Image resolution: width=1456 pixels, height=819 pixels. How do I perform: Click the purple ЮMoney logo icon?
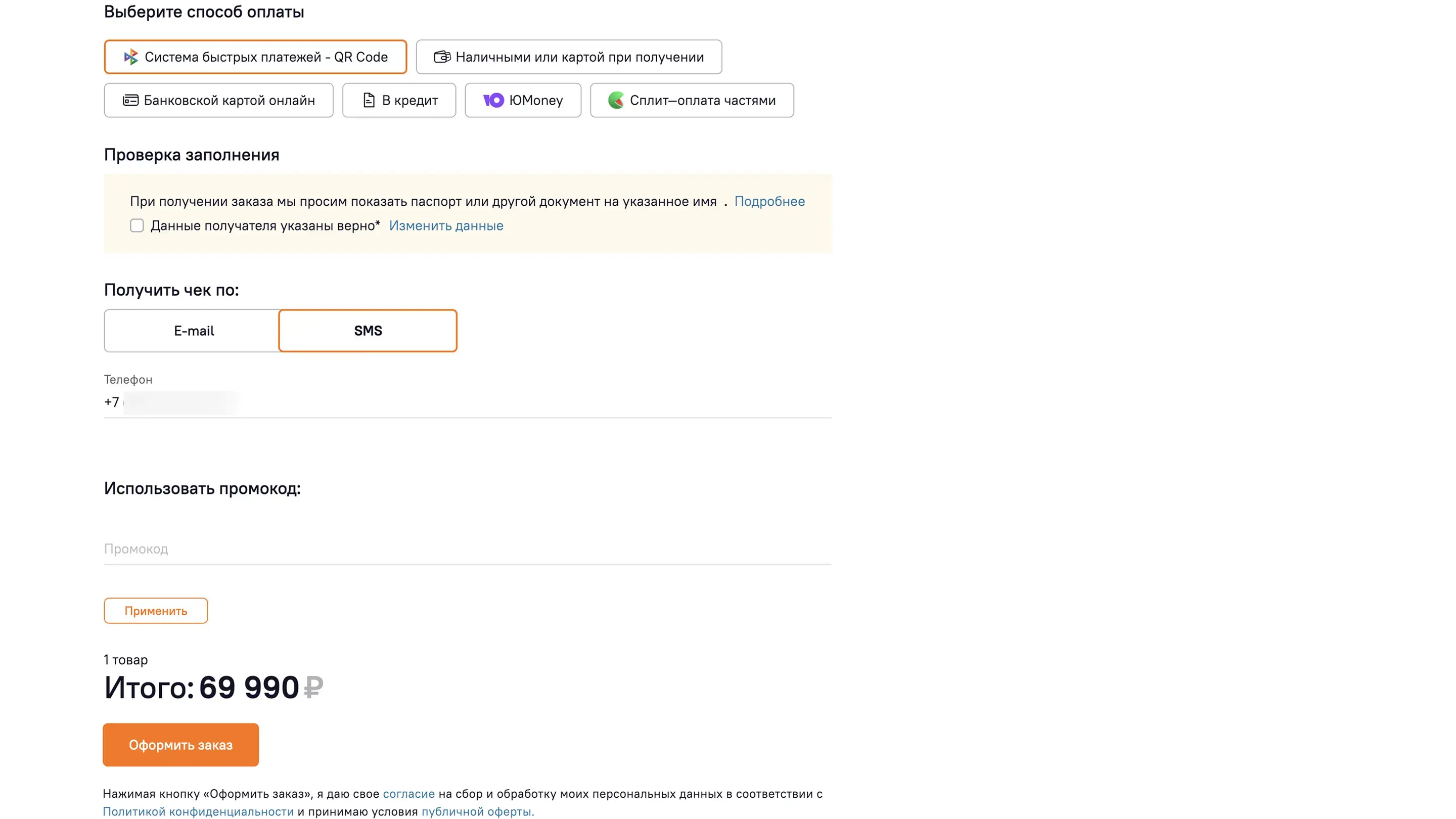pyautogui.click(x=493, y=101)
